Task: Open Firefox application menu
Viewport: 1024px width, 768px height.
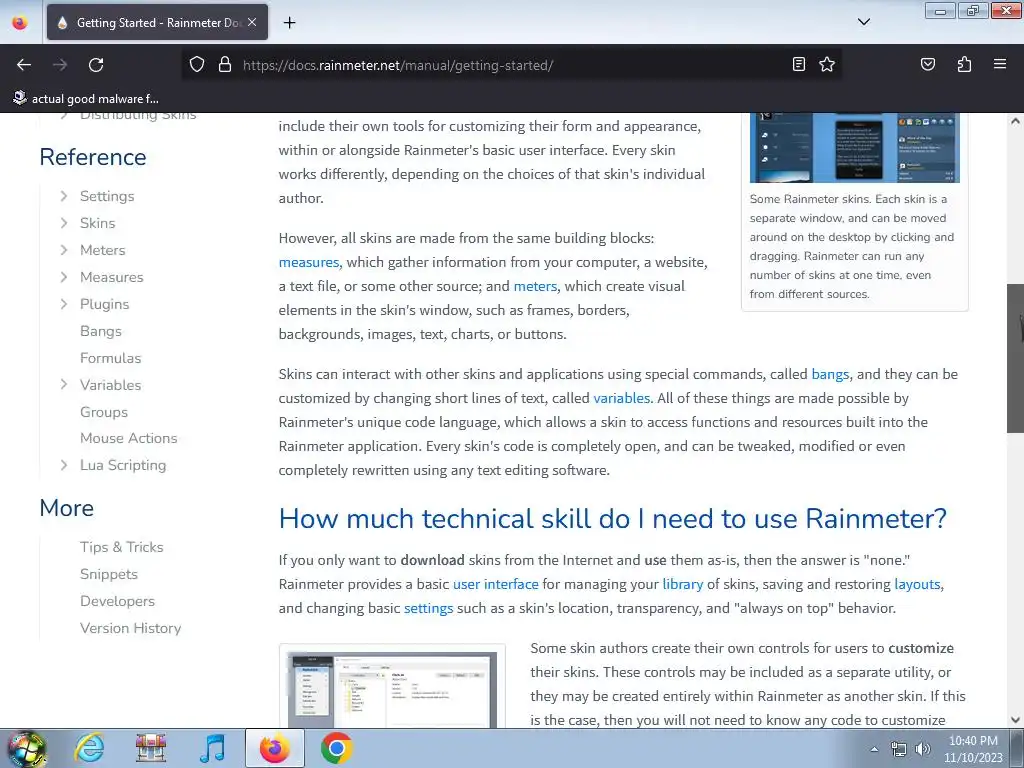Action: [x=1000, y=64]
